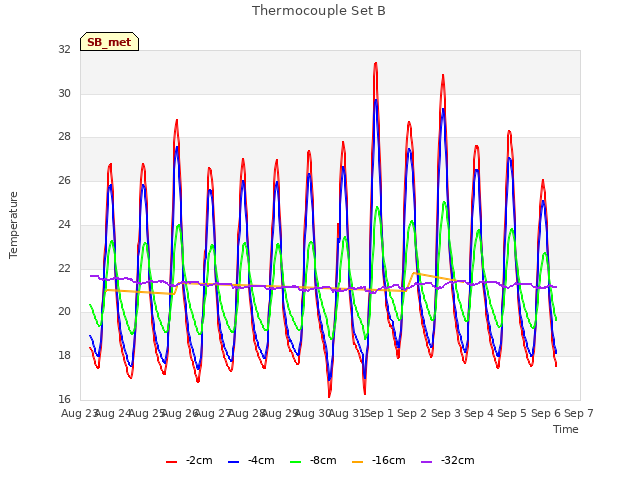
Task: Click the Temperature y-axis title
Action: tap(13, 225)
